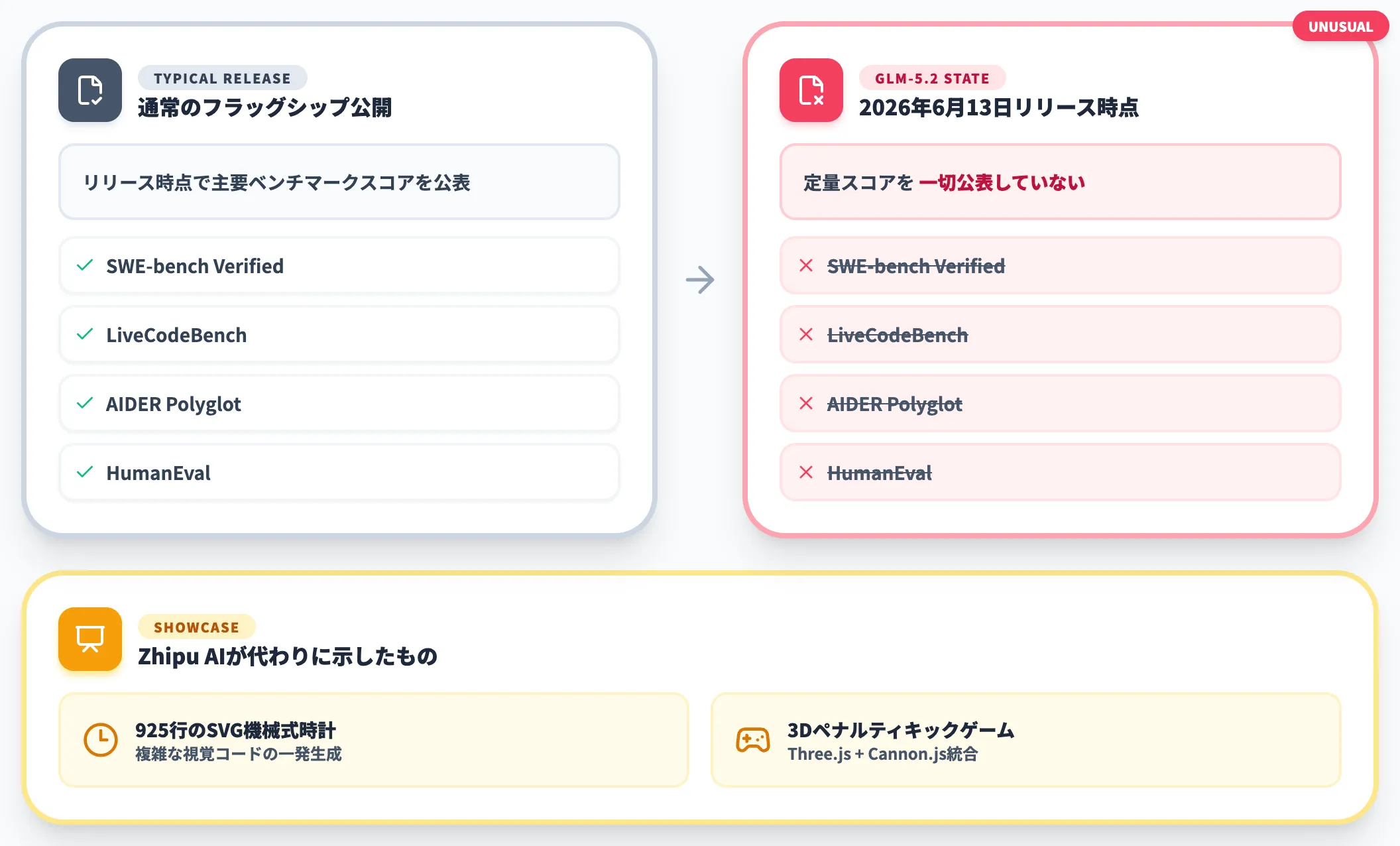Click the clock icon beside SVG機械式時計

tap(101, 740)
